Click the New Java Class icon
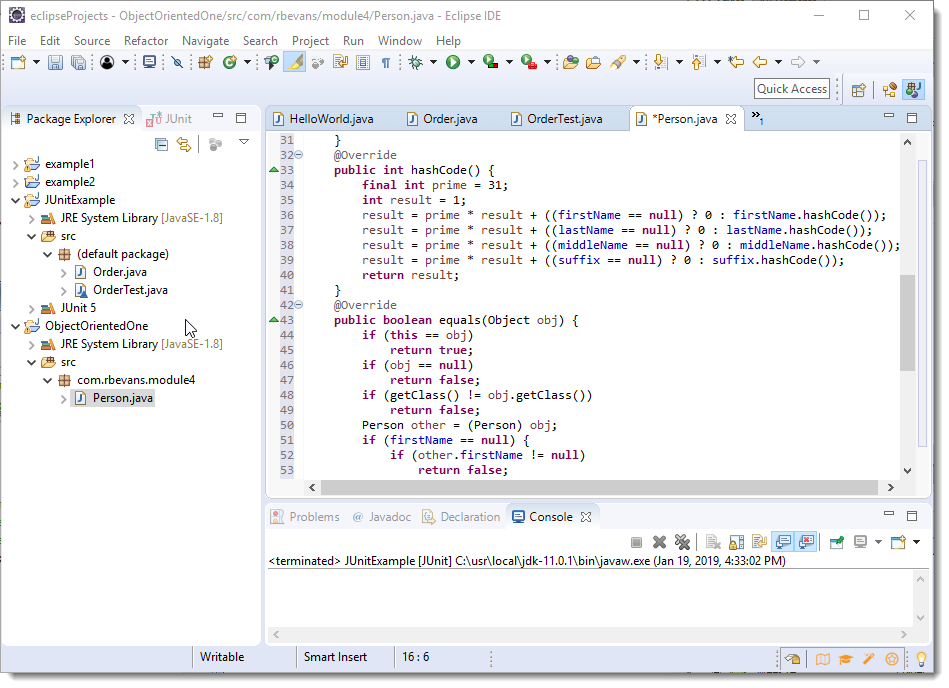Screen dimensions: 949x688 229,62
